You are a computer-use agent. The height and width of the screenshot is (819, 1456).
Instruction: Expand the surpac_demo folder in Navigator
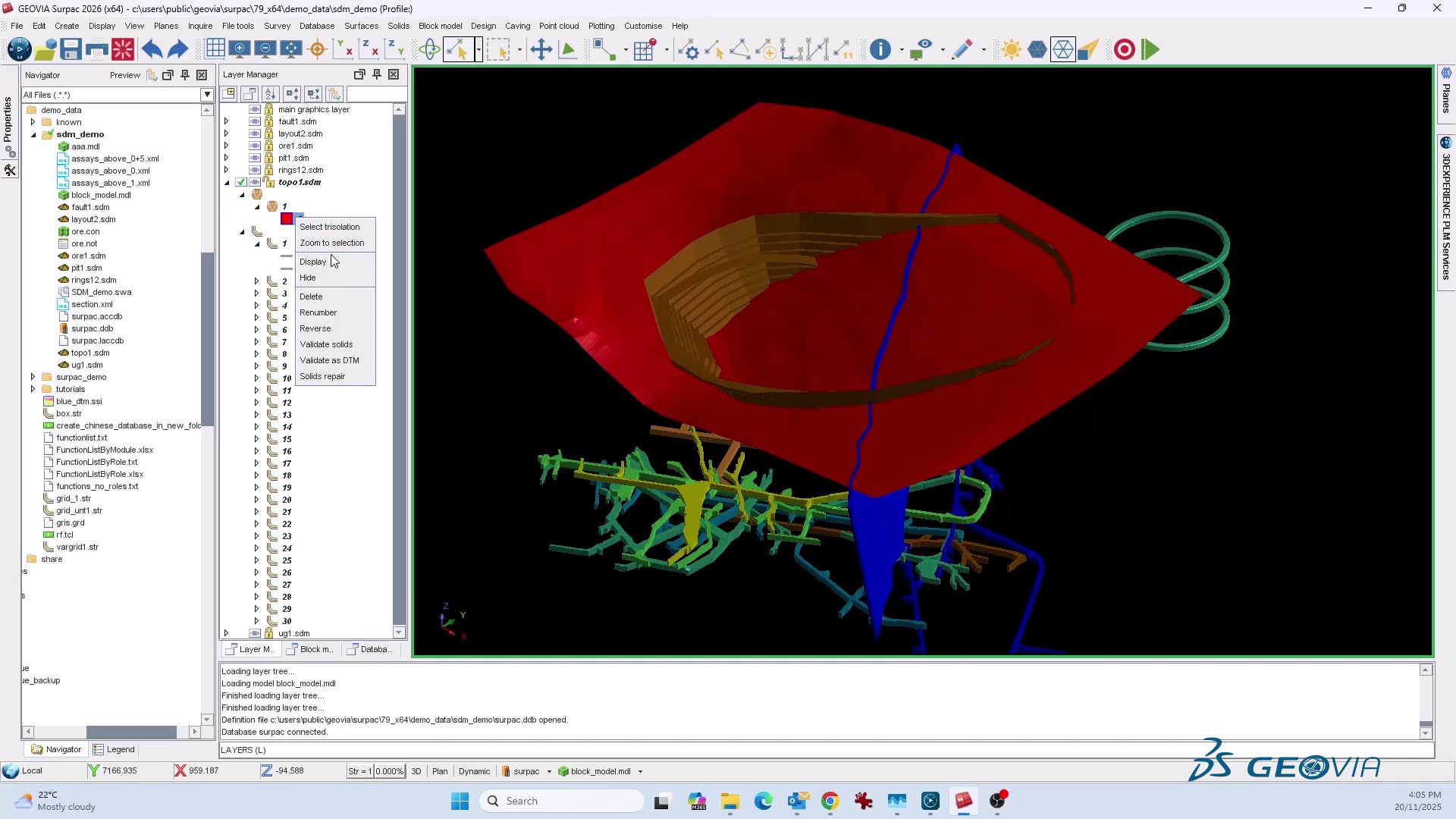click(x=33, y=377)
